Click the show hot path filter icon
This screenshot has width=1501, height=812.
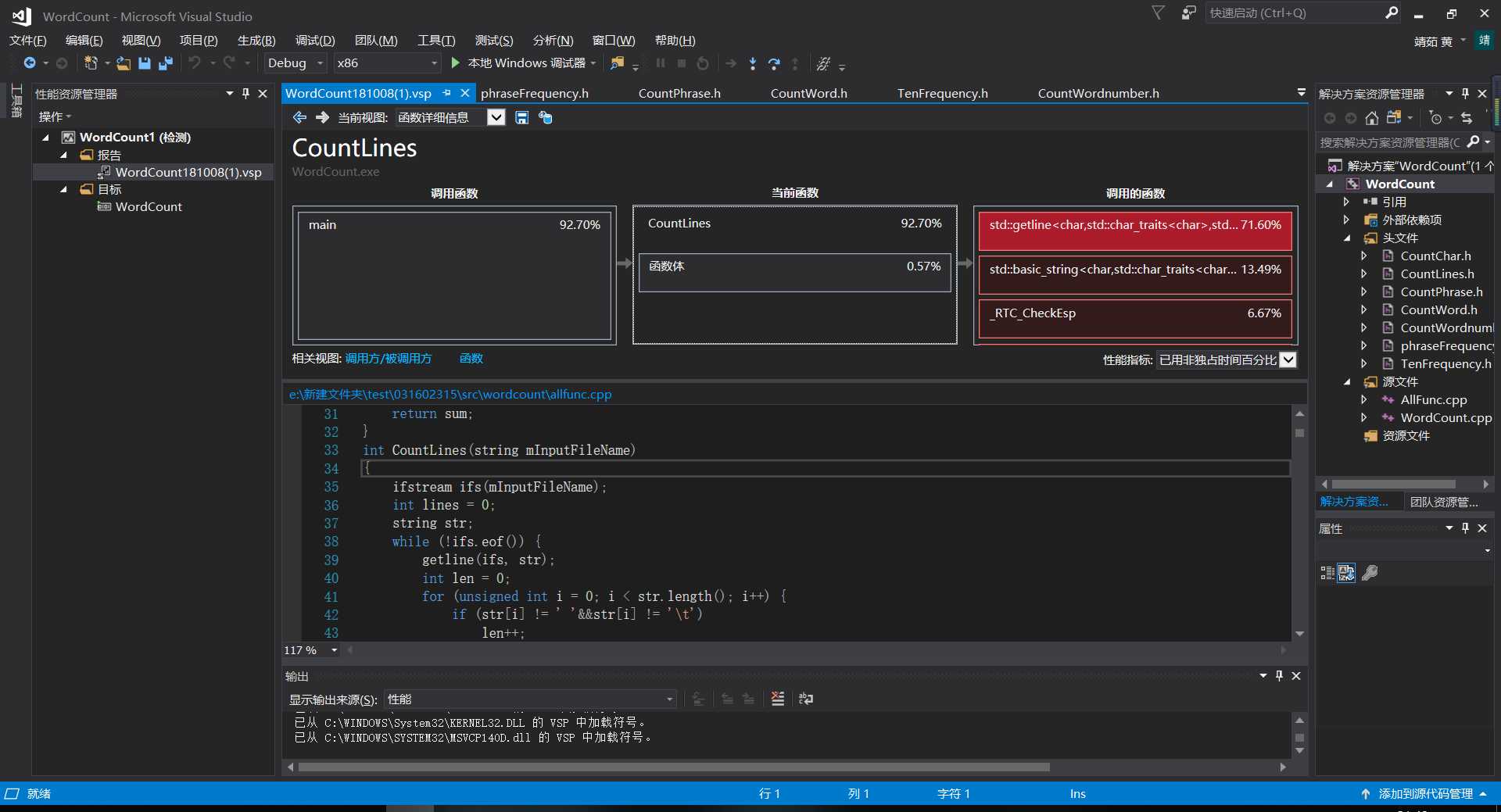pos(546,117)
